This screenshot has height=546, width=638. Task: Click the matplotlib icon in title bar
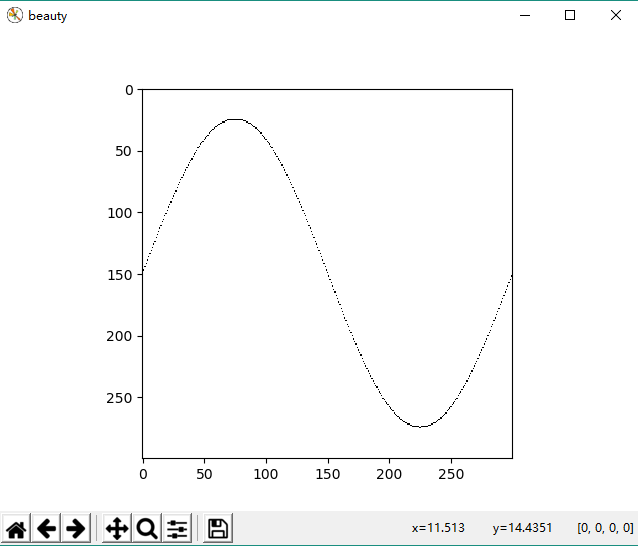click(15, 15)
